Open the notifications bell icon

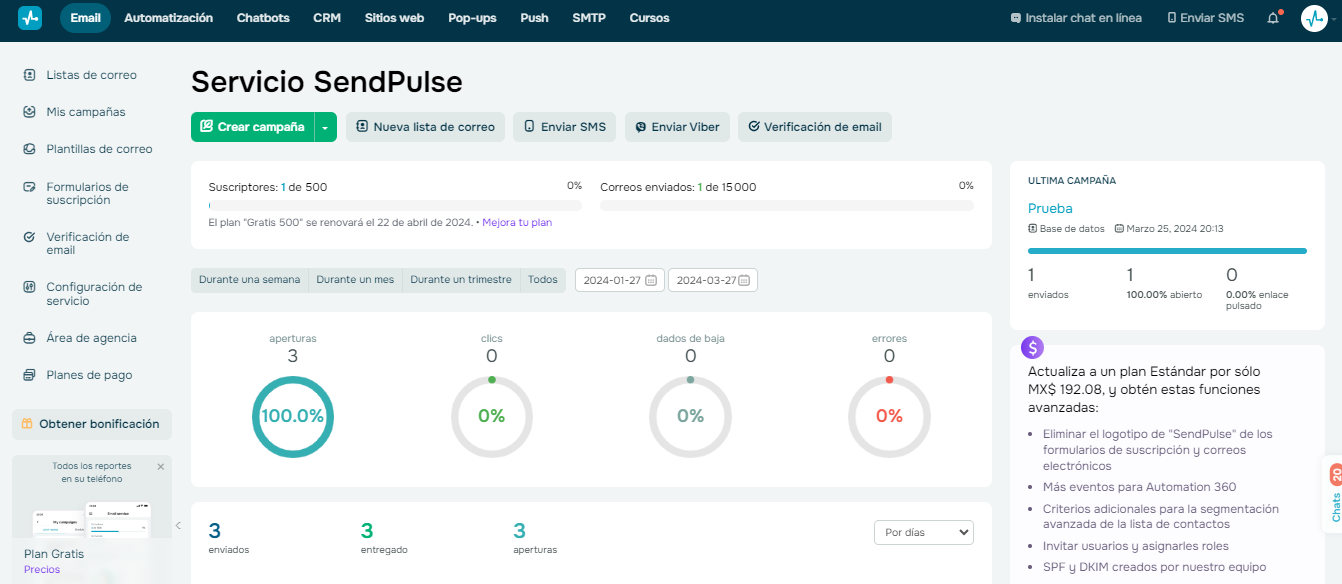click(x=1273, y=18)
